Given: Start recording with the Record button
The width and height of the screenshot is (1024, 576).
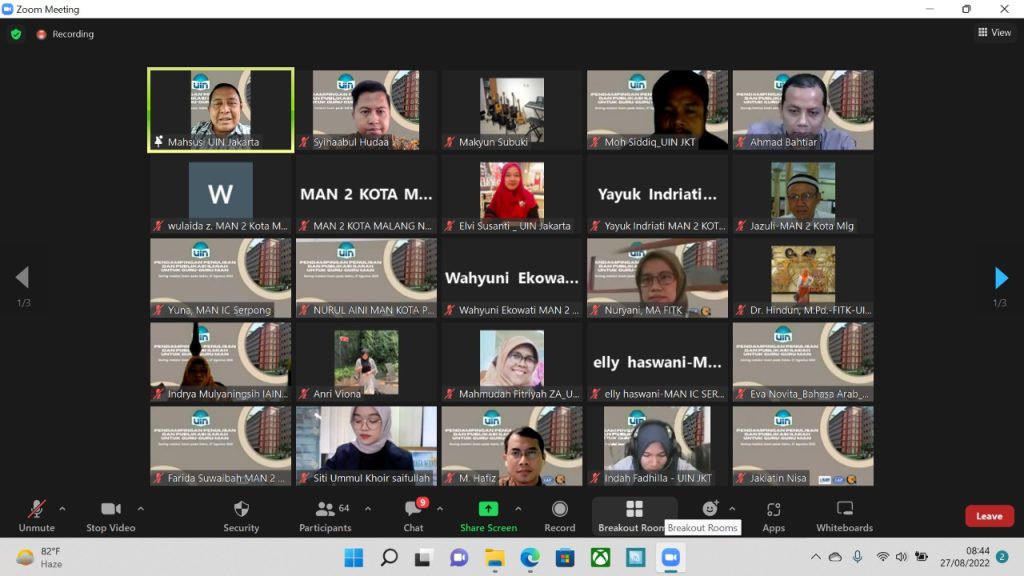Looking at the screenshot, I should tap(559, 515).
